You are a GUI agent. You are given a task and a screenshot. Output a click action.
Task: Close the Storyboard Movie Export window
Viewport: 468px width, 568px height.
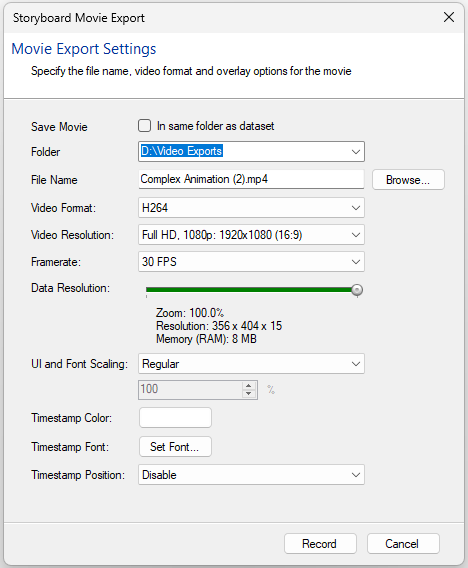tap(449, 17)
